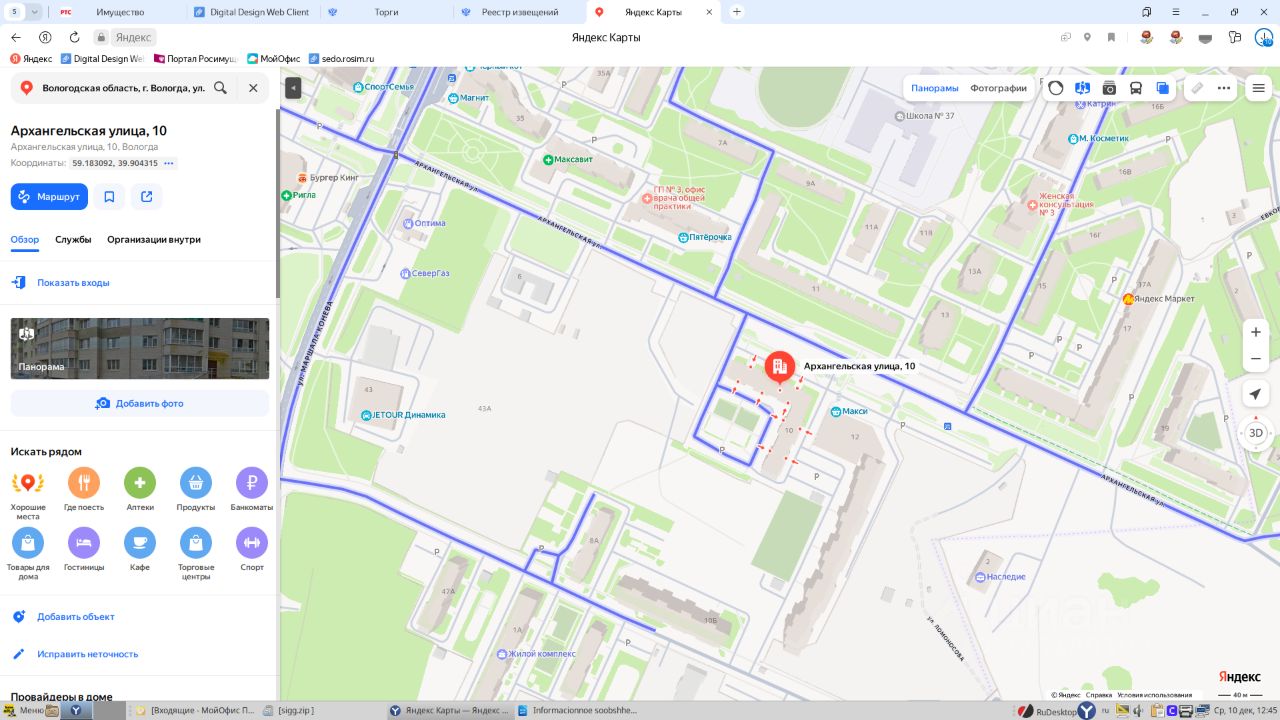Open the browser menu hamburger in title bar

pyautogui.click(x=1174, y=12)
